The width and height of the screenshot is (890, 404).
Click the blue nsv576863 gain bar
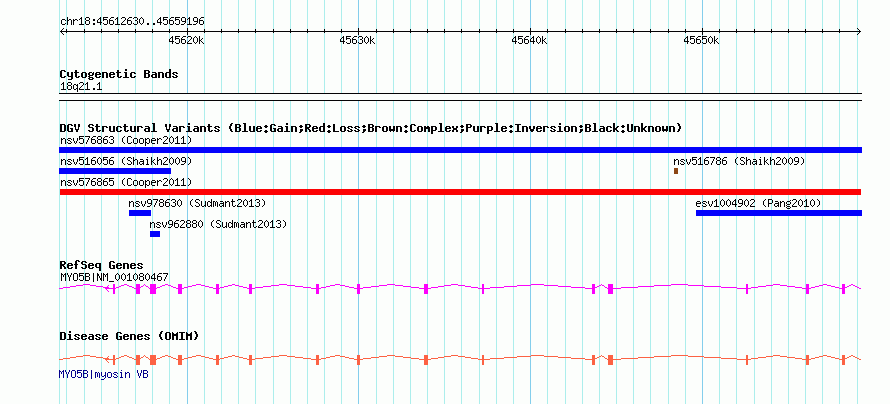coord(460,150)
